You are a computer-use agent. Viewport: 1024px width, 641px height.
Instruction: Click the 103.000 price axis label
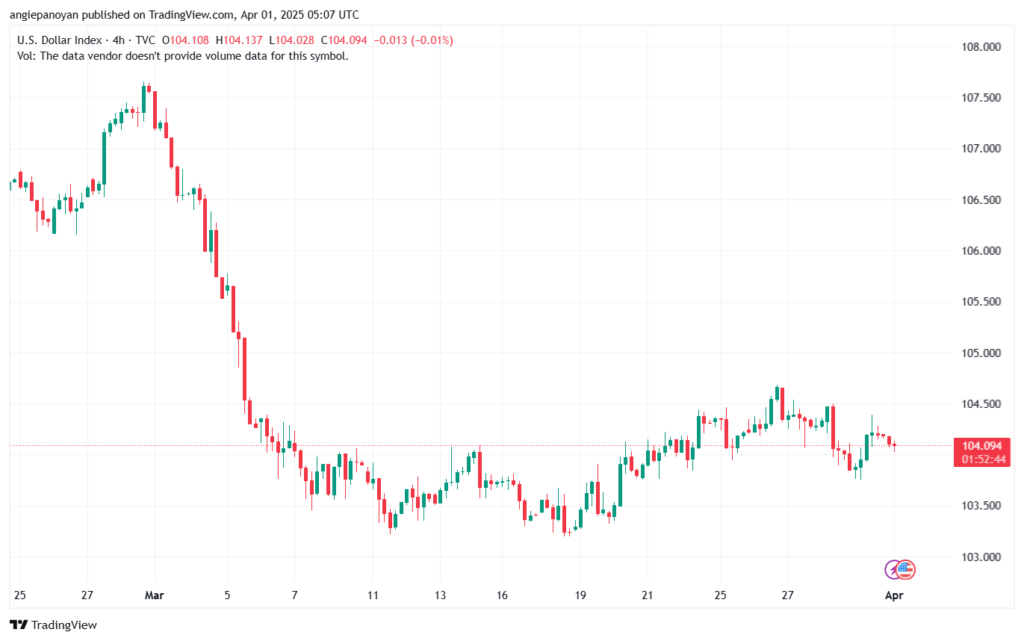click(978, 557)
